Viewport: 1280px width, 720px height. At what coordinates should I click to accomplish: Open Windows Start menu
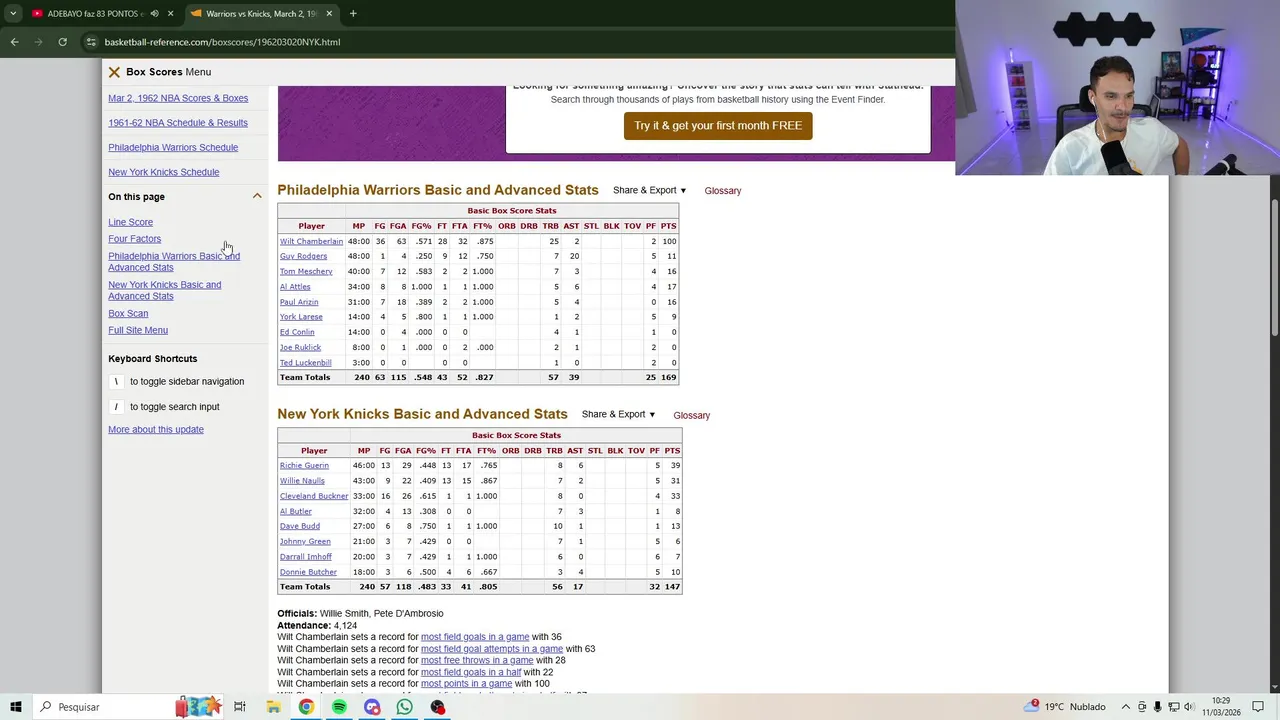pyautogui.click(x=15, y=707)
